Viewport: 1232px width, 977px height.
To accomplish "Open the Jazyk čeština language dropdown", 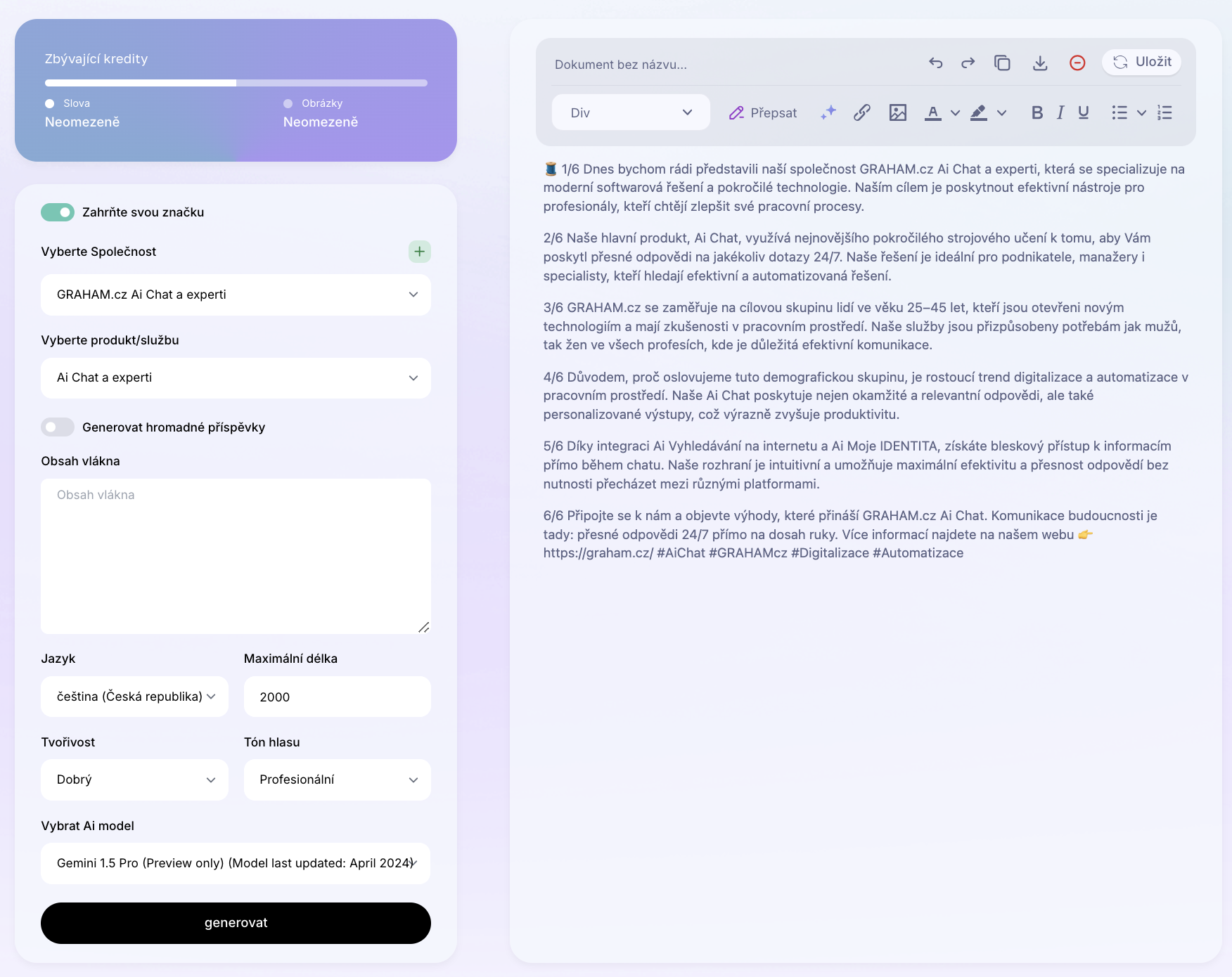I will click(134, 697).
